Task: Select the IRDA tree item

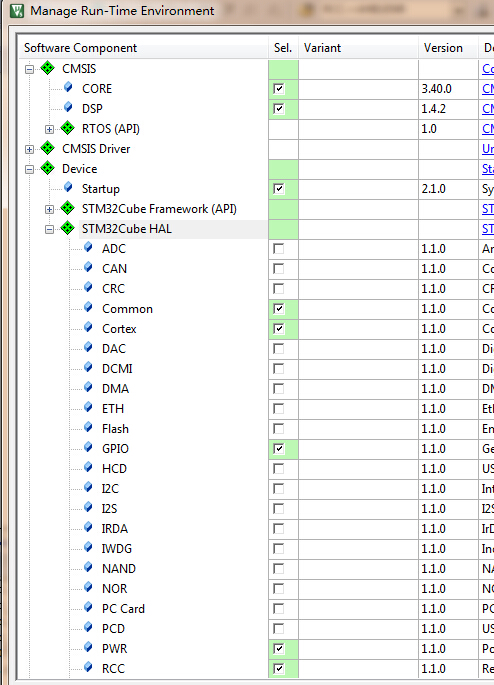Action: tap(115, 529)
